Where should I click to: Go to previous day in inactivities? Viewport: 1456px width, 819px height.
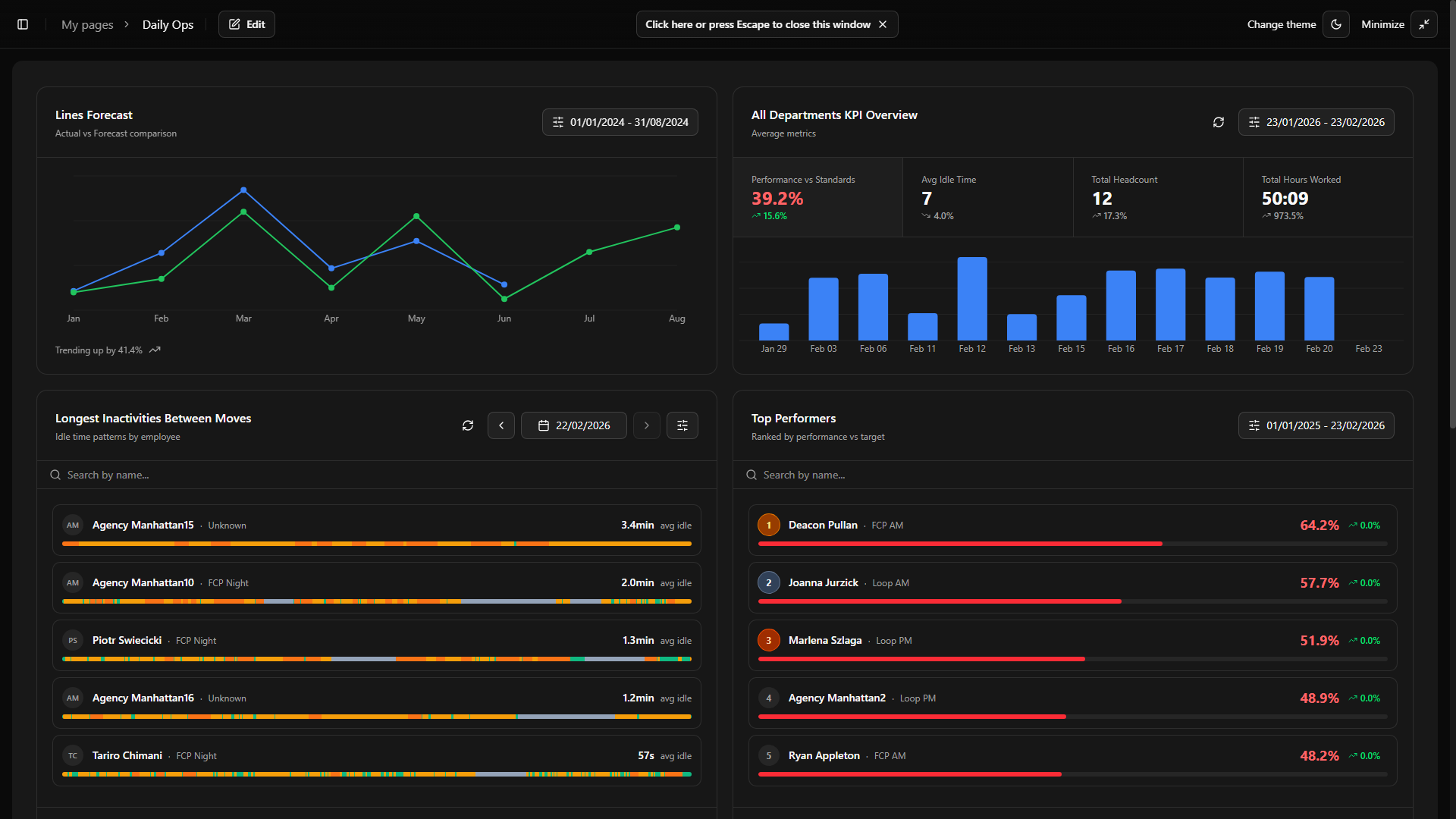[501, 425]
